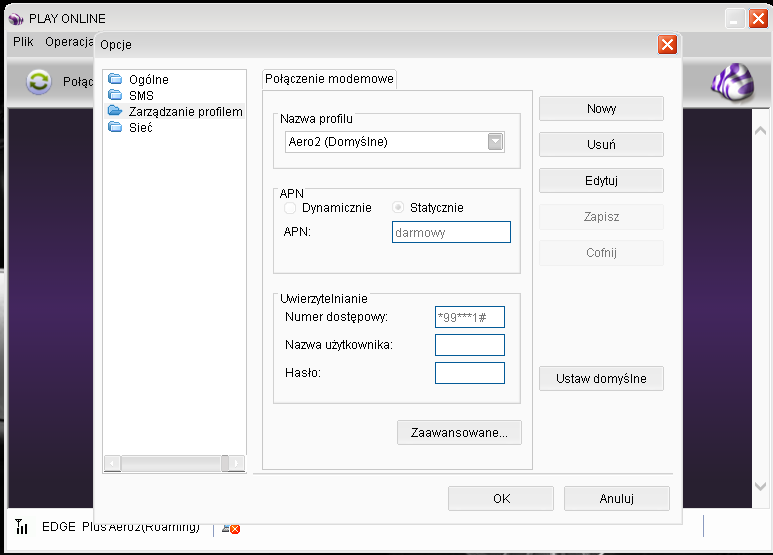Select the Dynamicznie APN radio button

(x=291, y=208)
